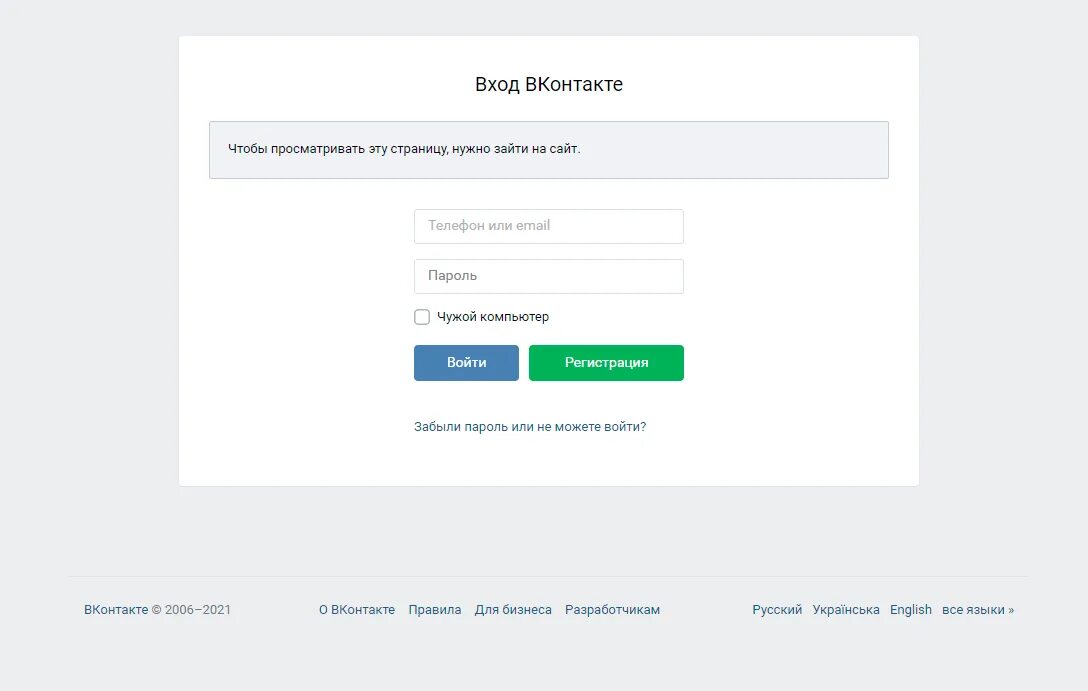Switch language to 'English'
Viewport: 1088px width, 691px height.
[x=910, y=610]
